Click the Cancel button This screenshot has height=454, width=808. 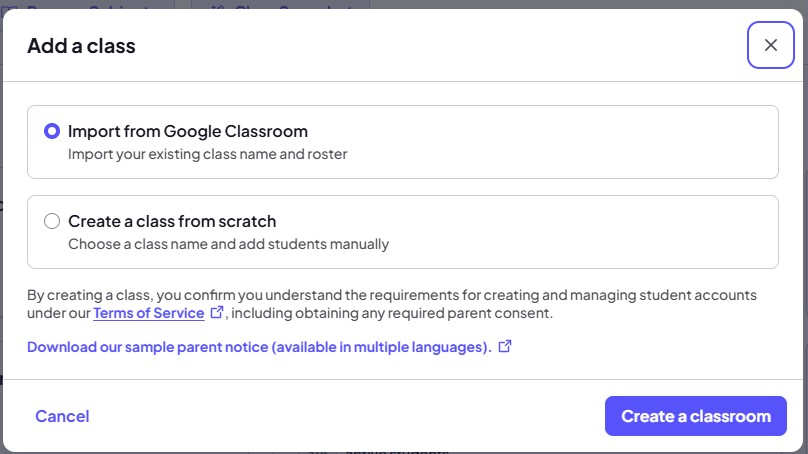coord(62,416)
